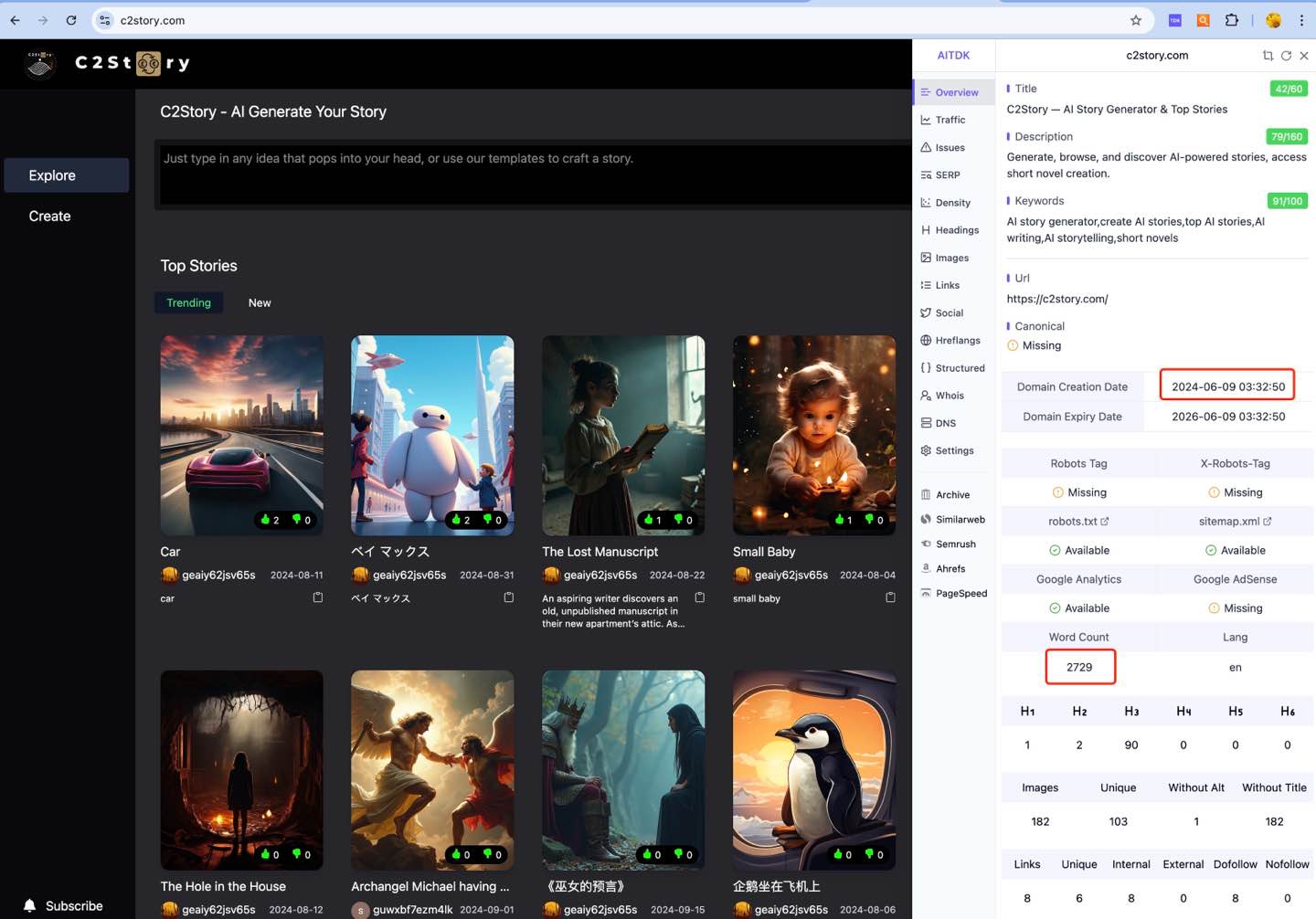Dislike the Small Baby story
This screenshot has width=1316, height=919.
click(x=869, y=519)
